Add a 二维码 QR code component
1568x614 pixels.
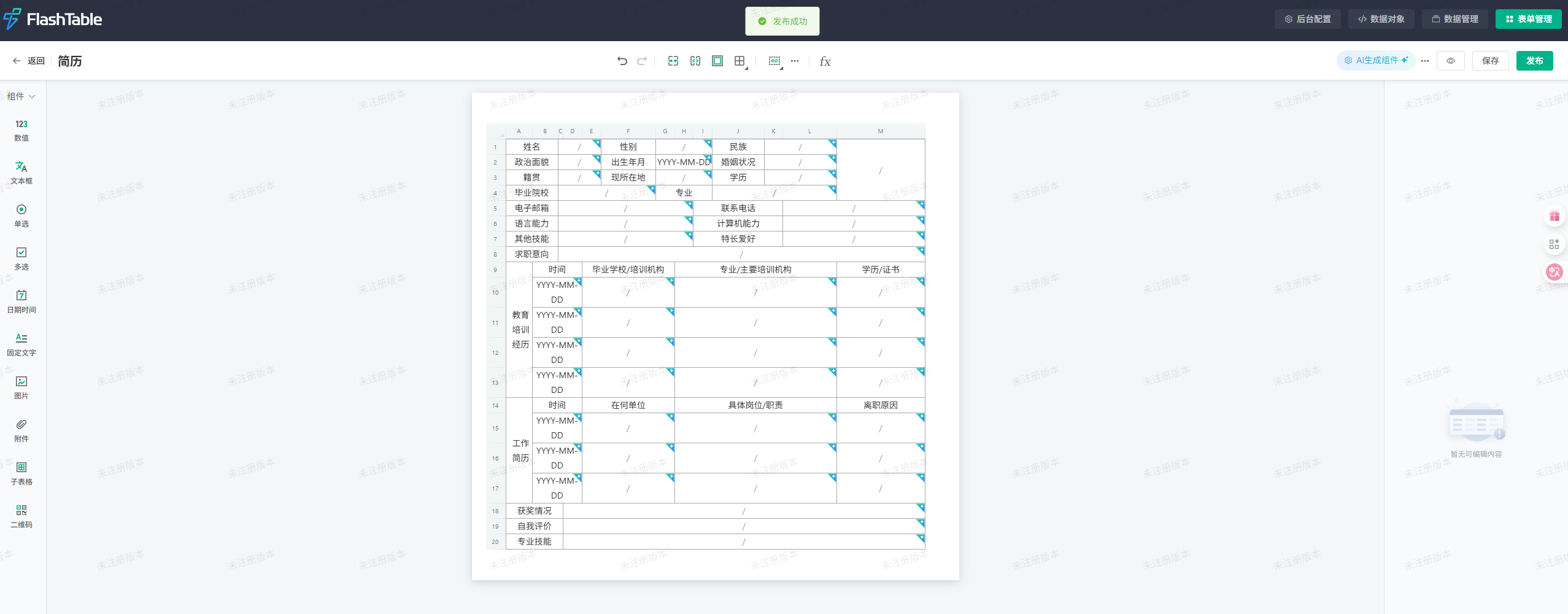click(x=21, y=517)
